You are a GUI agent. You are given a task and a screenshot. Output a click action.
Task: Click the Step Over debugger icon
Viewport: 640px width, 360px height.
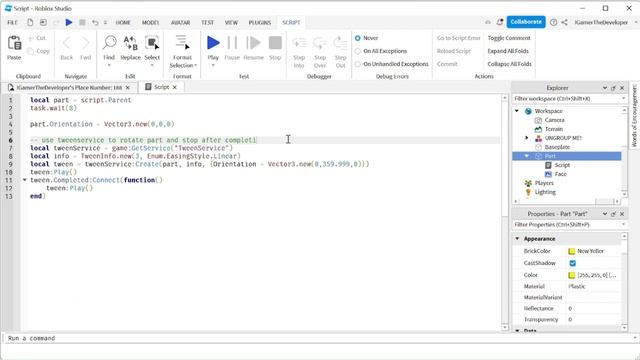(320, 42)
